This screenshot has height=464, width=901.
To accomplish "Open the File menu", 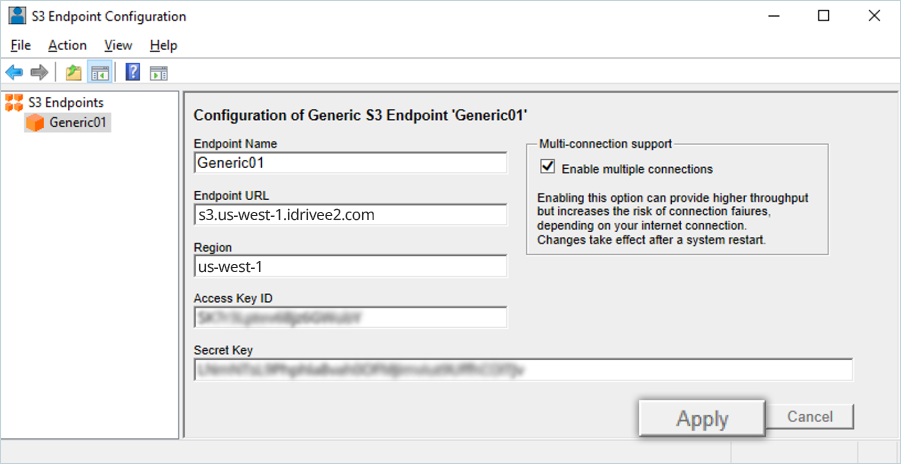I will [21, 45].
